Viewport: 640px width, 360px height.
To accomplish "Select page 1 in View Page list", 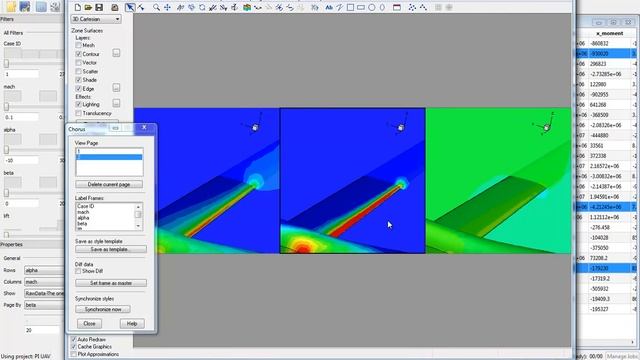I will point(109,151).
